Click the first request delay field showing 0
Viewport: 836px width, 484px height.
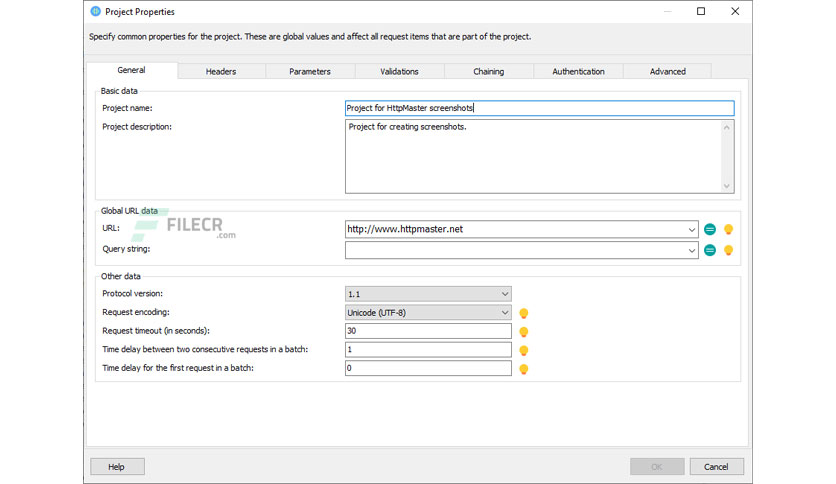pyautogui.click(x=428, y=368)
